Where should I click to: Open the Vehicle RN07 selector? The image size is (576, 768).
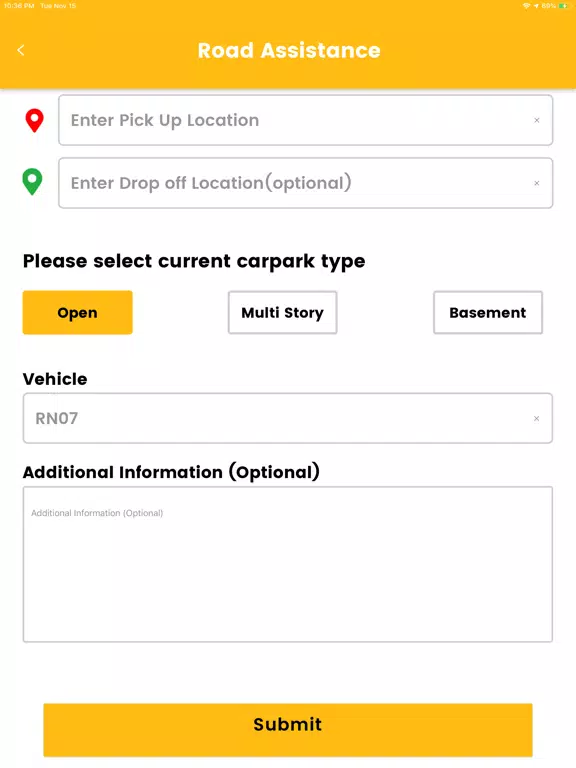(x=288, y=418)
